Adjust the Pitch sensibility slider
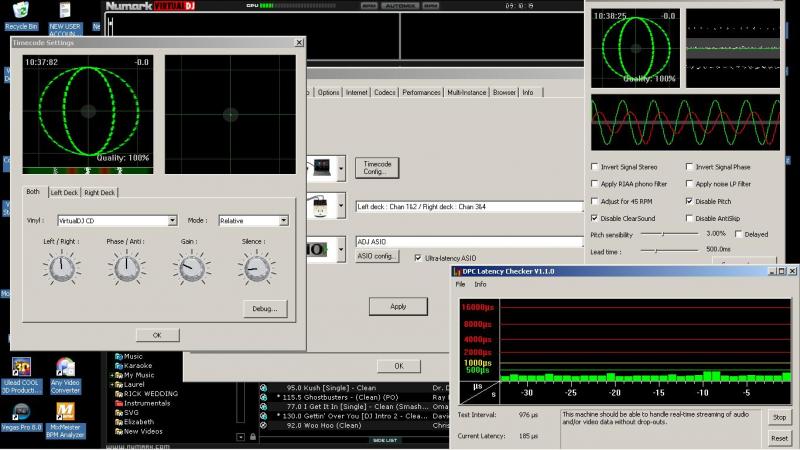The height and width of the screenshot is (450, 800). [669, 234]
